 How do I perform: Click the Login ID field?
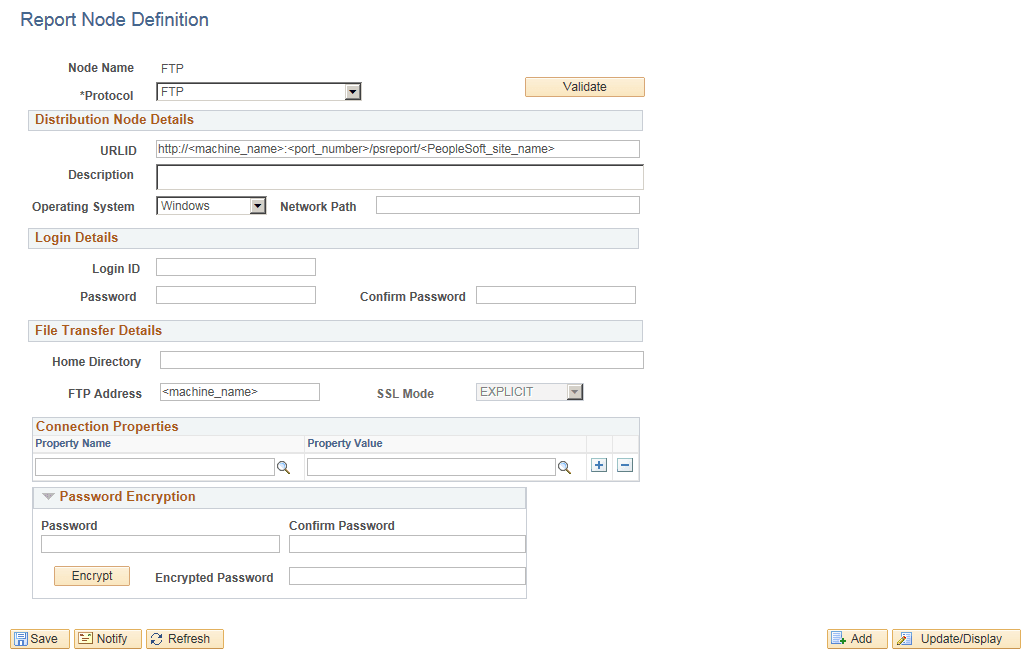tap(235, 266)
